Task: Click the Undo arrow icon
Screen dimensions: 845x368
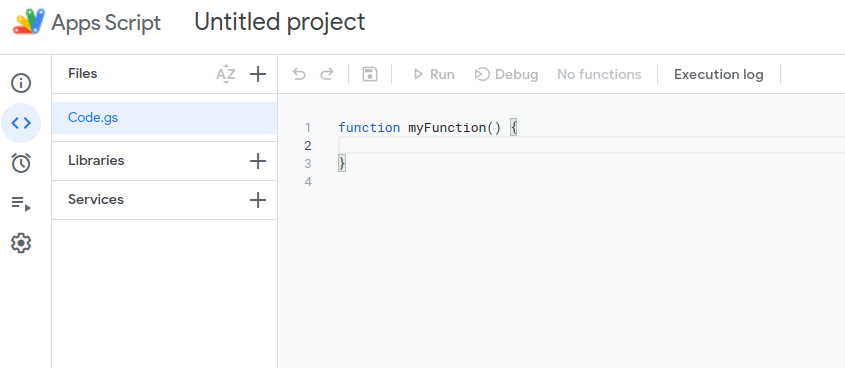Action: pyautogui.click(x=299, y=74)
